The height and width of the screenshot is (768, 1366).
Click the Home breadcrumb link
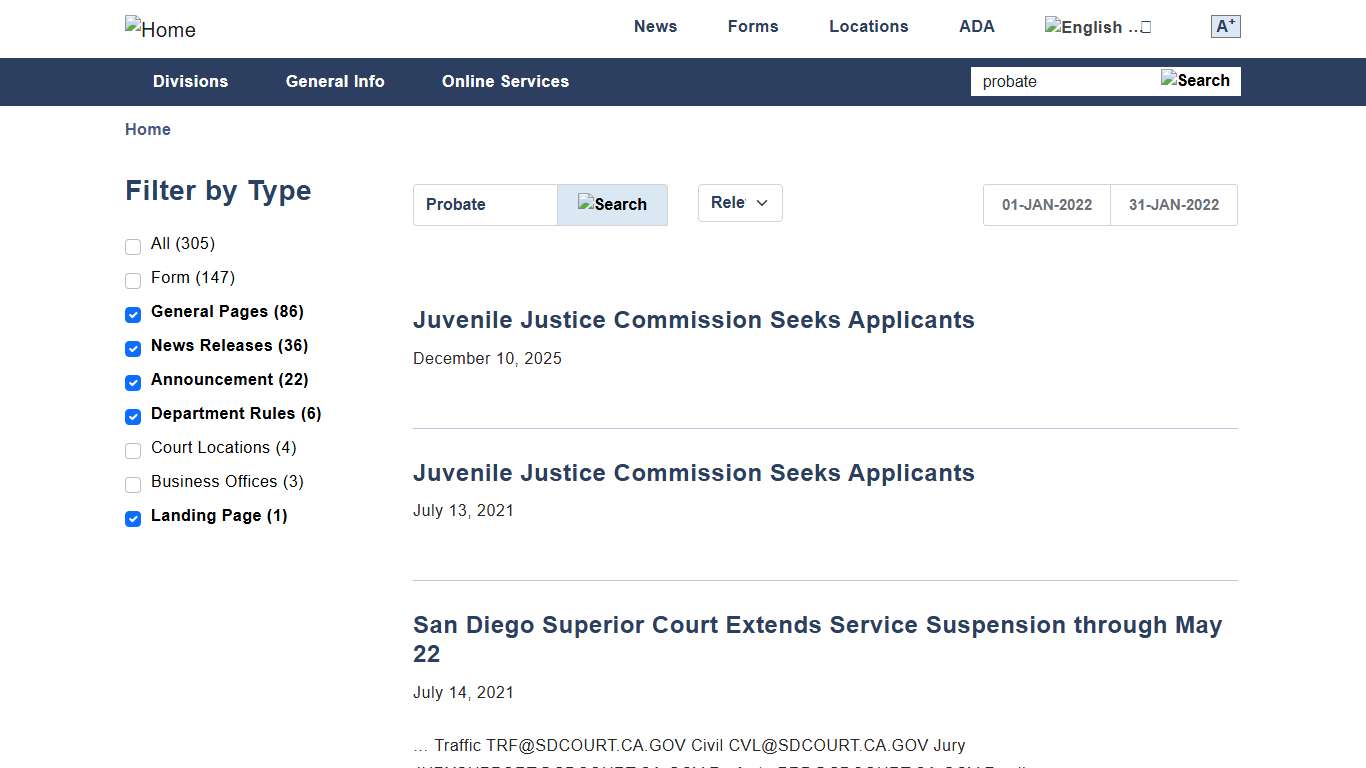click(x=147, y=129)
